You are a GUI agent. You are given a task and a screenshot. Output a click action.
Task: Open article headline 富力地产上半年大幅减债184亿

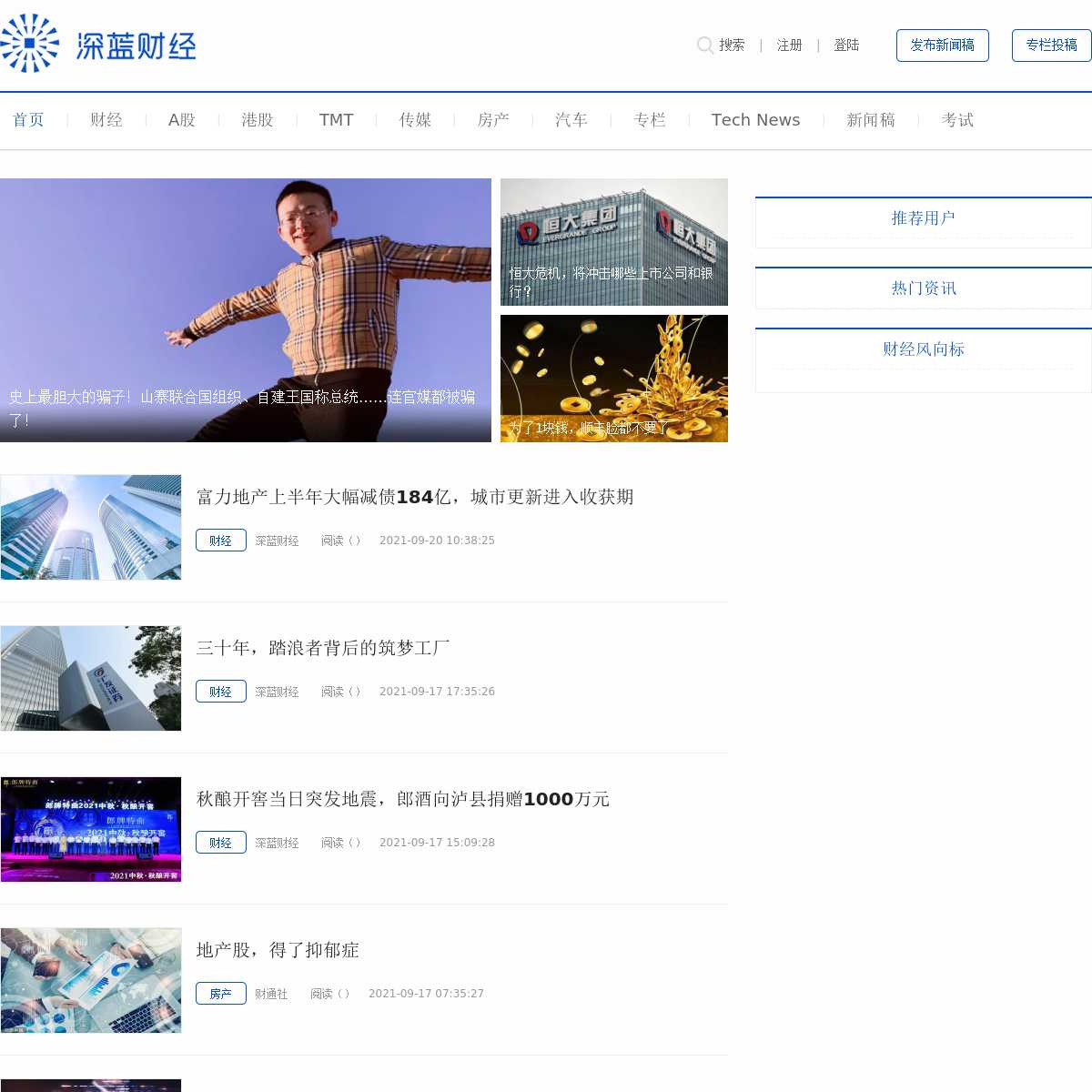[415, 497]
